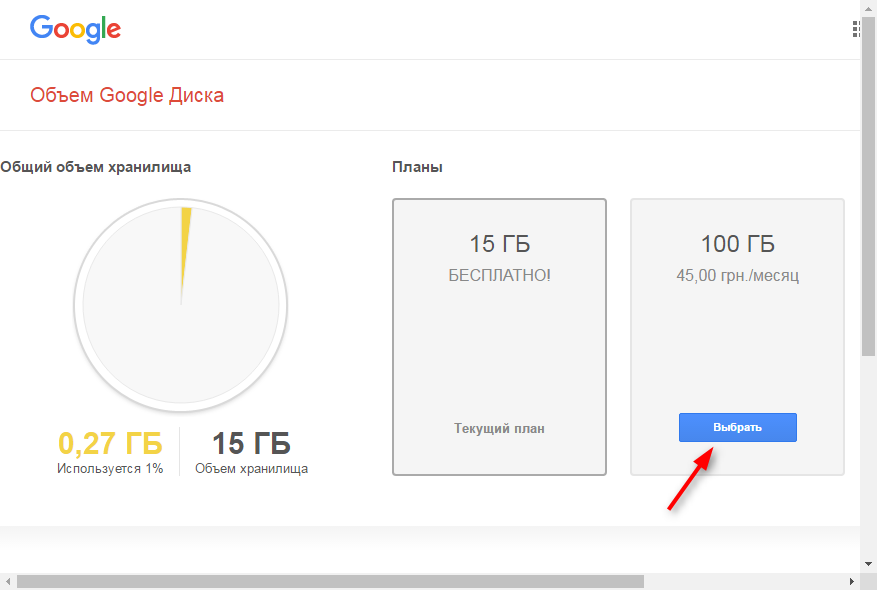The height and width of the screenshot is (590, 877).
Task: Click the БЕСПЛАТНО! label
Action: coord(499,275)
